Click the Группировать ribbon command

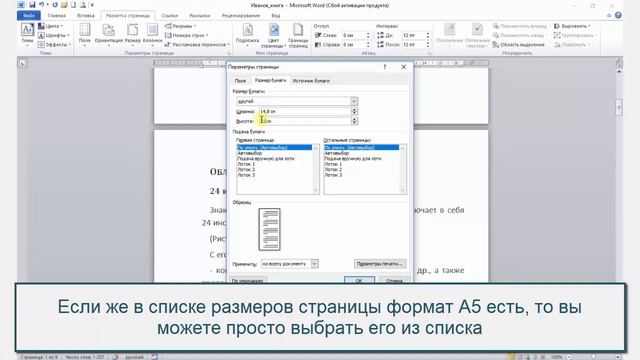(575, 36)
